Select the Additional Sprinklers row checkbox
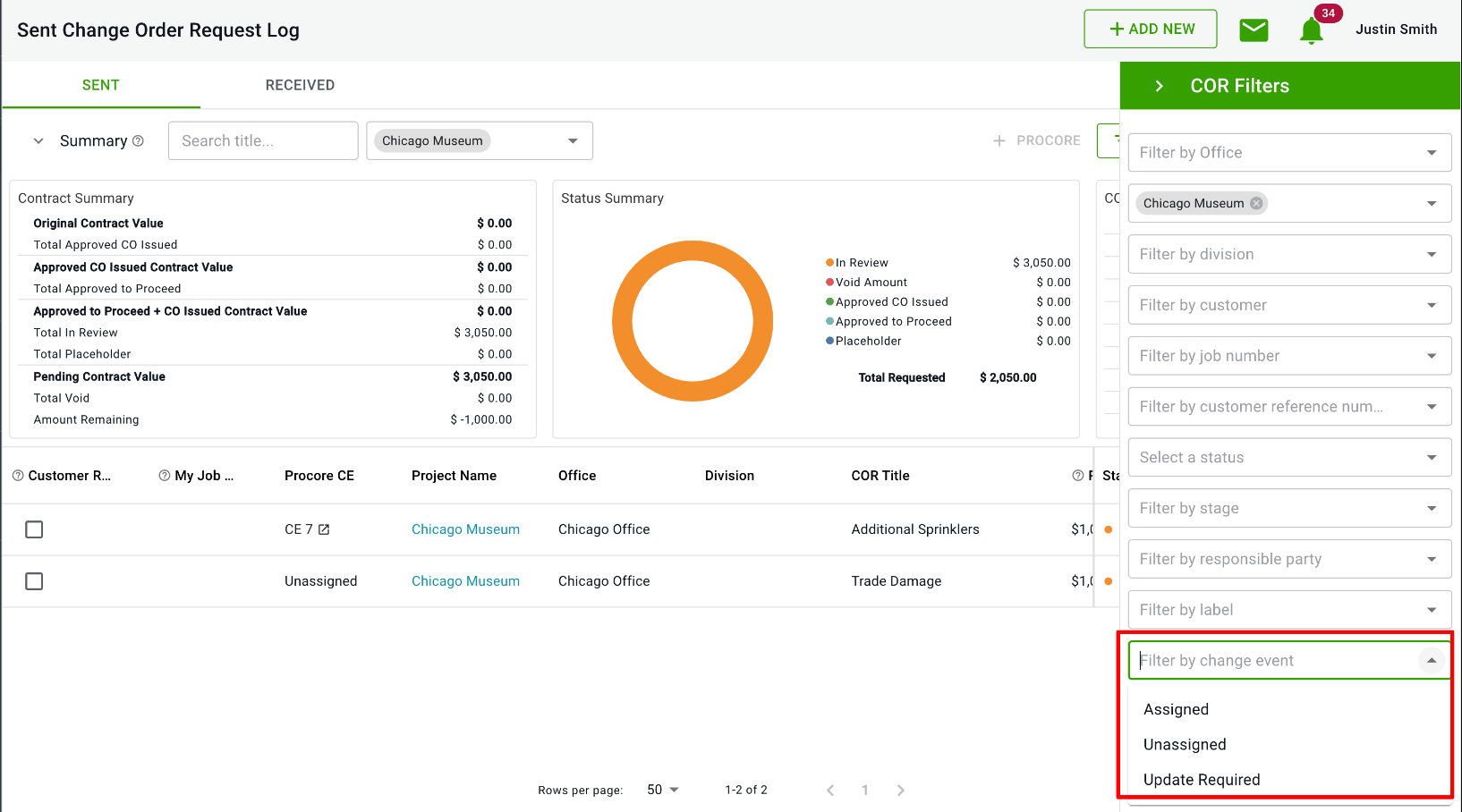This screenshot has height=812, width=1462. (x=34, y=529)
